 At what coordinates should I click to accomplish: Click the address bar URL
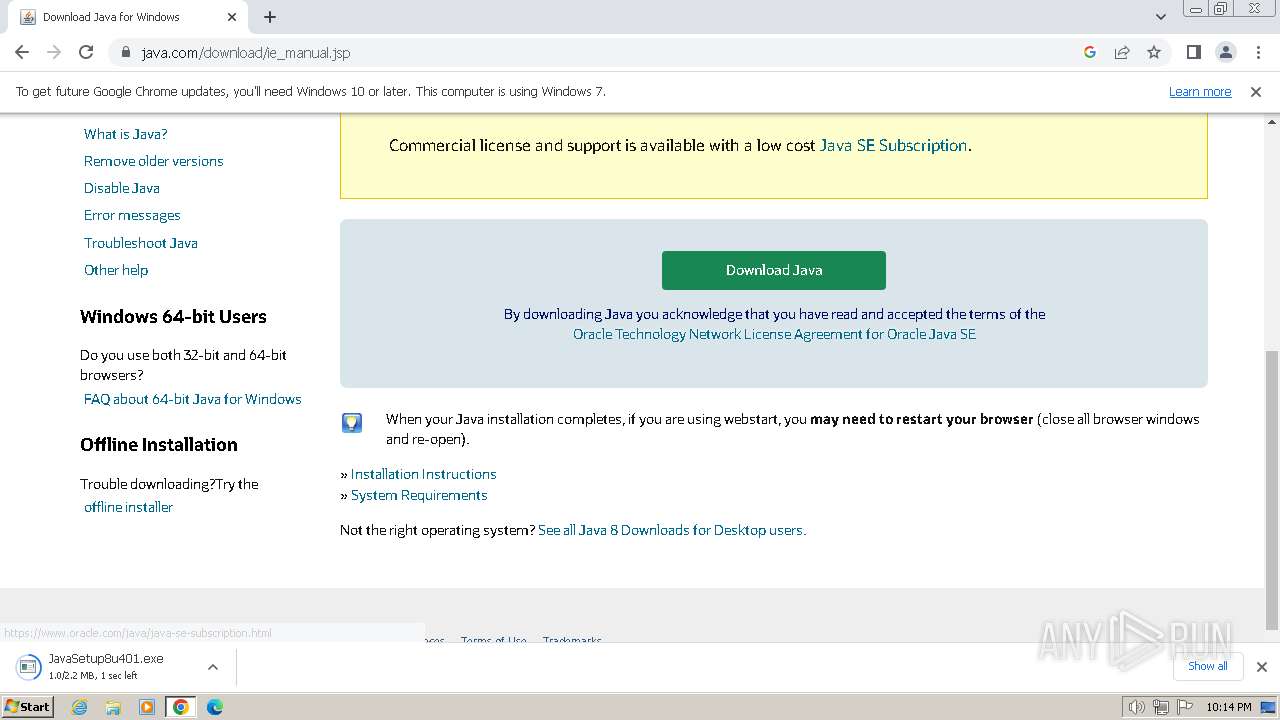[x=246, y=52]
